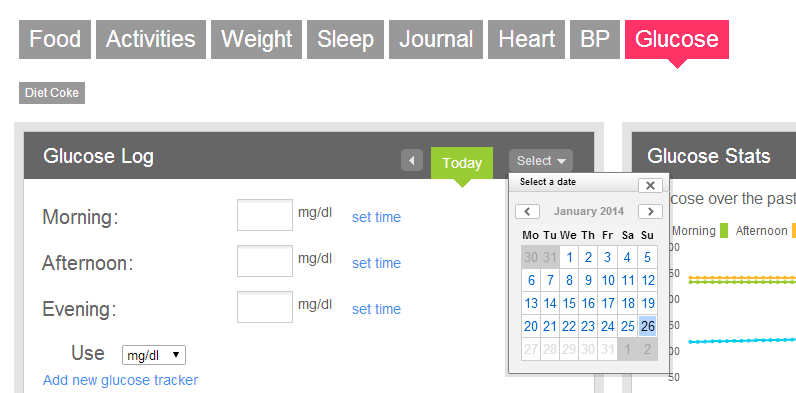The height and width of the screenshot is (393, 796).
Task: Show next month in the calendar
Action: pos(650,211)
